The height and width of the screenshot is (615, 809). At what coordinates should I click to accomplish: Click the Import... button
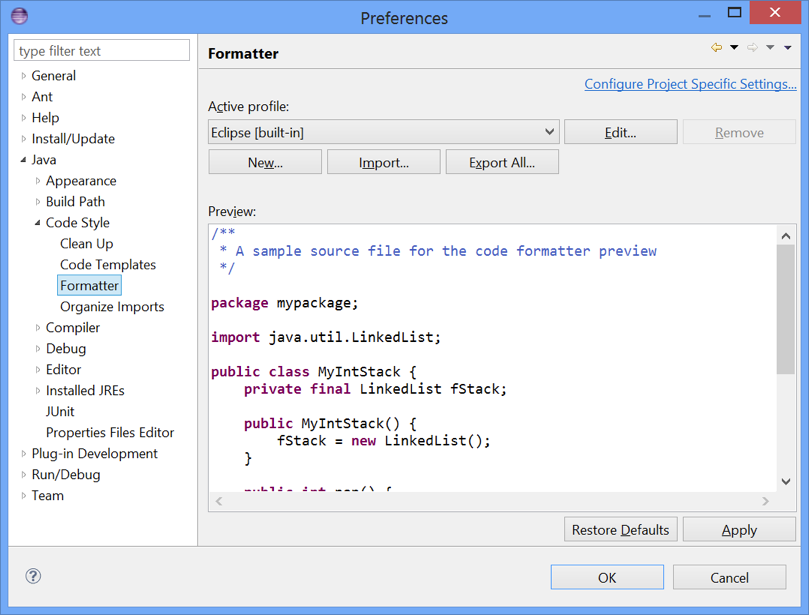click(x=384, y=162)
